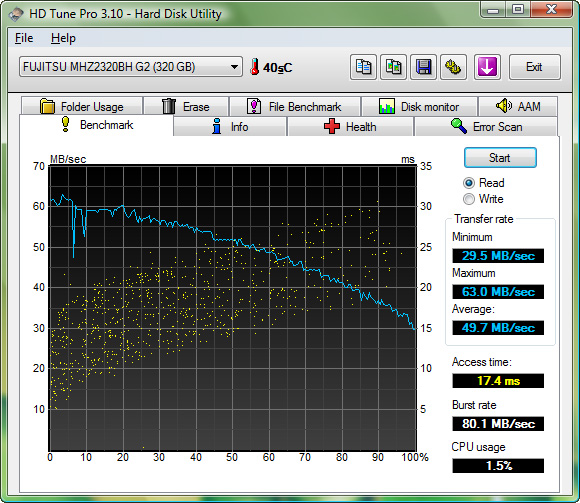Viewport: 580px width, 503px height.
Task: Click the HD Tune title bar icon
Action: tap(16, 14)
